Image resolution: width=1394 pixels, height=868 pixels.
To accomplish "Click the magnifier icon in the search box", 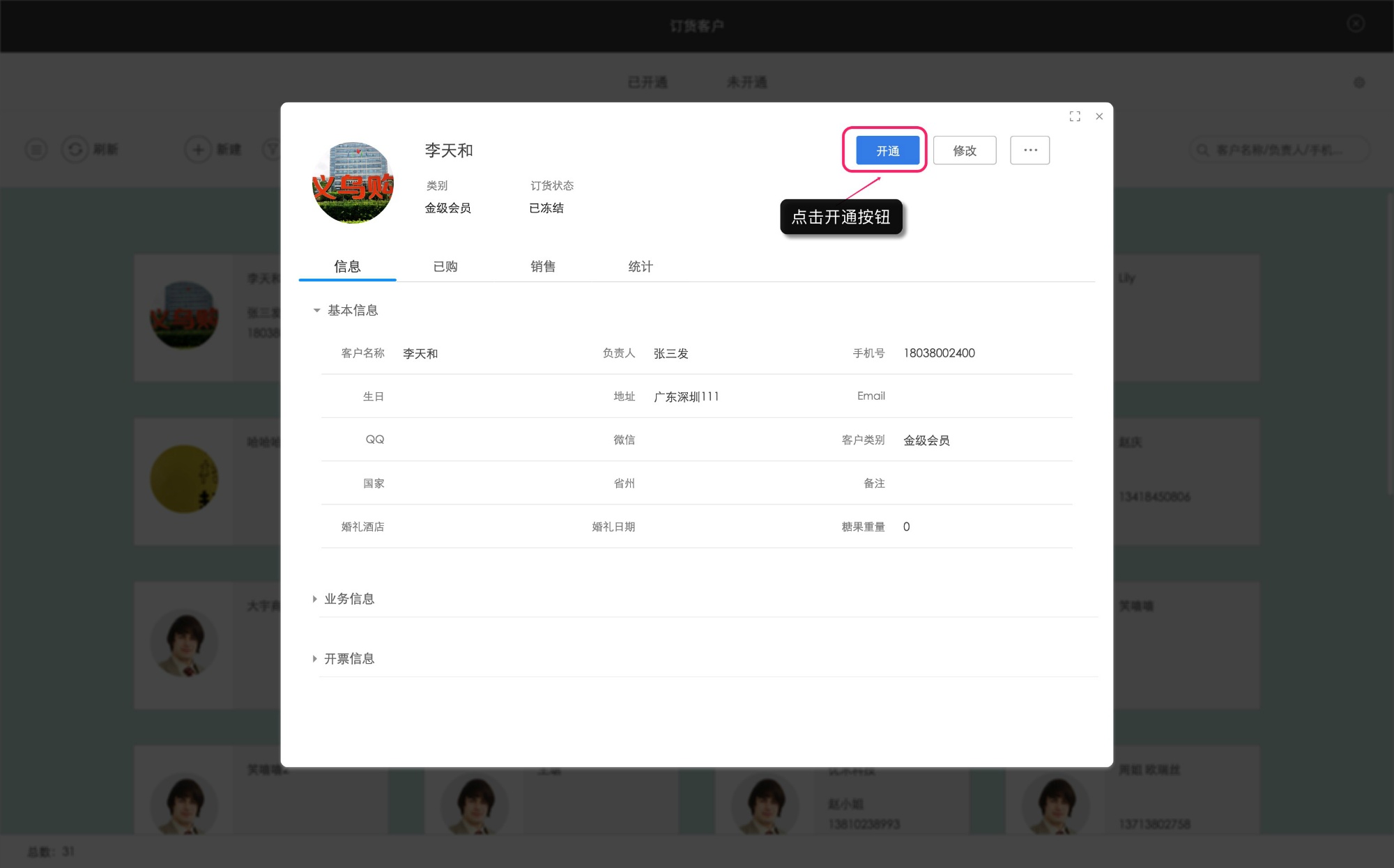I will pyautogui.click(x=1202, y=149).
